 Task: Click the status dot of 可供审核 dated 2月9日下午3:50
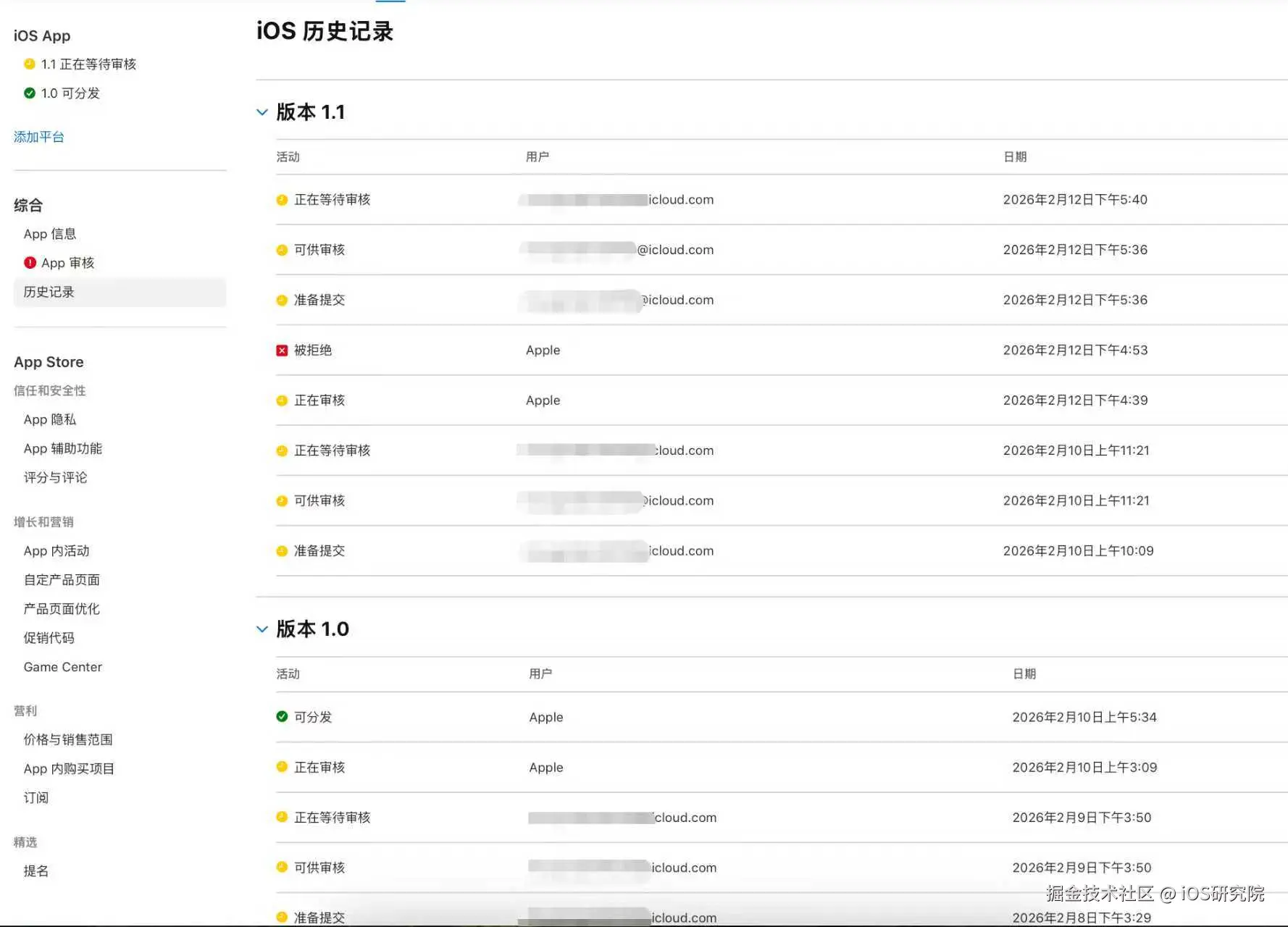(282, 868)
